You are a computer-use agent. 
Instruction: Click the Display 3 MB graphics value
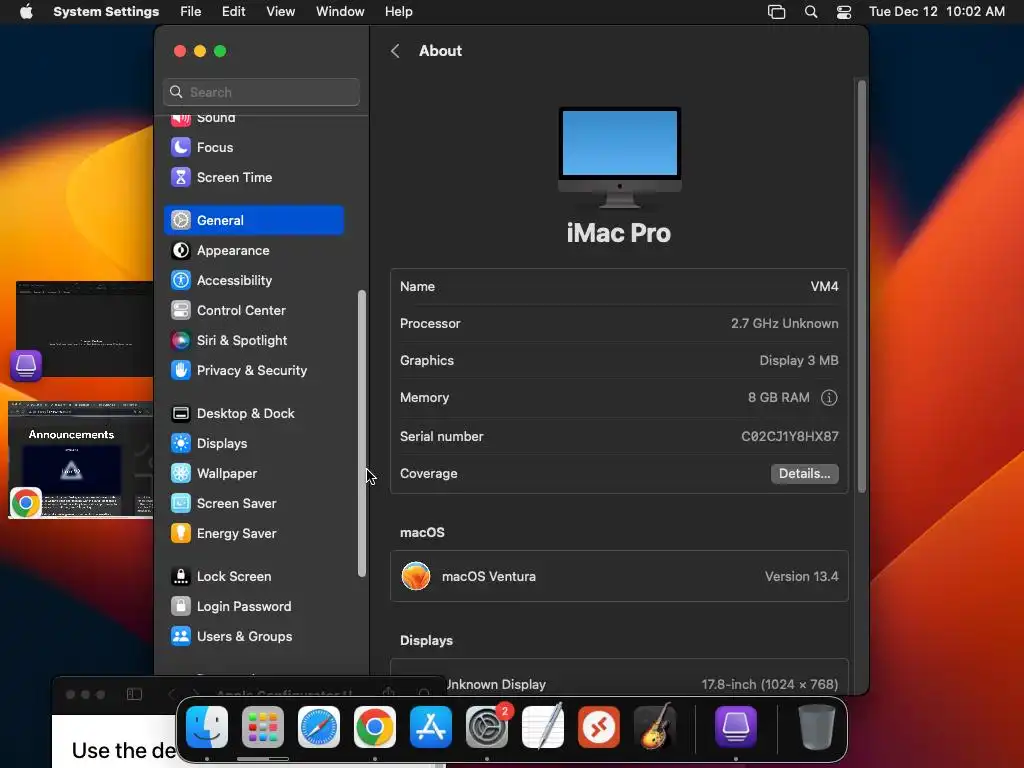pyautogui.click(x=799, y=360)
